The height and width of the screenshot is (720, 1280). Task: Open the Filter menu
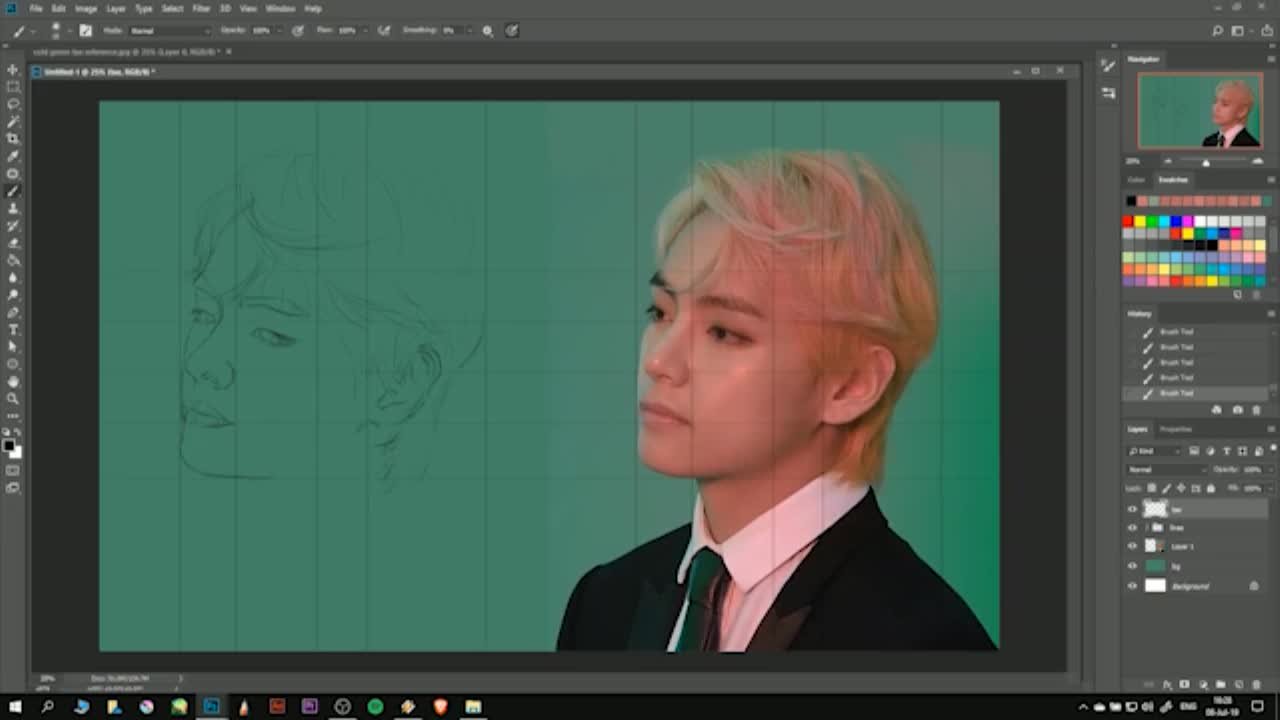click(x=201, y=8)
